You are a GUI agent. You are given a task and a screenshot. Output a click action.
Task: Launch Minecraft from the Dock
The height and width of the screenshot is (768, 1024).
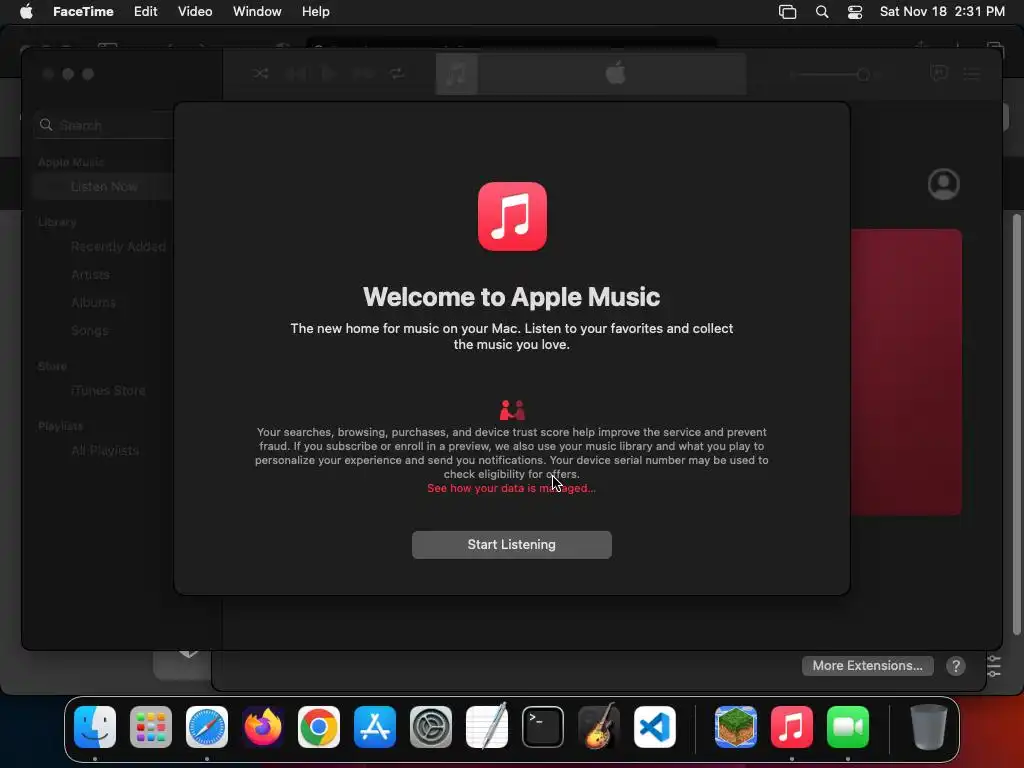[736, 727]
